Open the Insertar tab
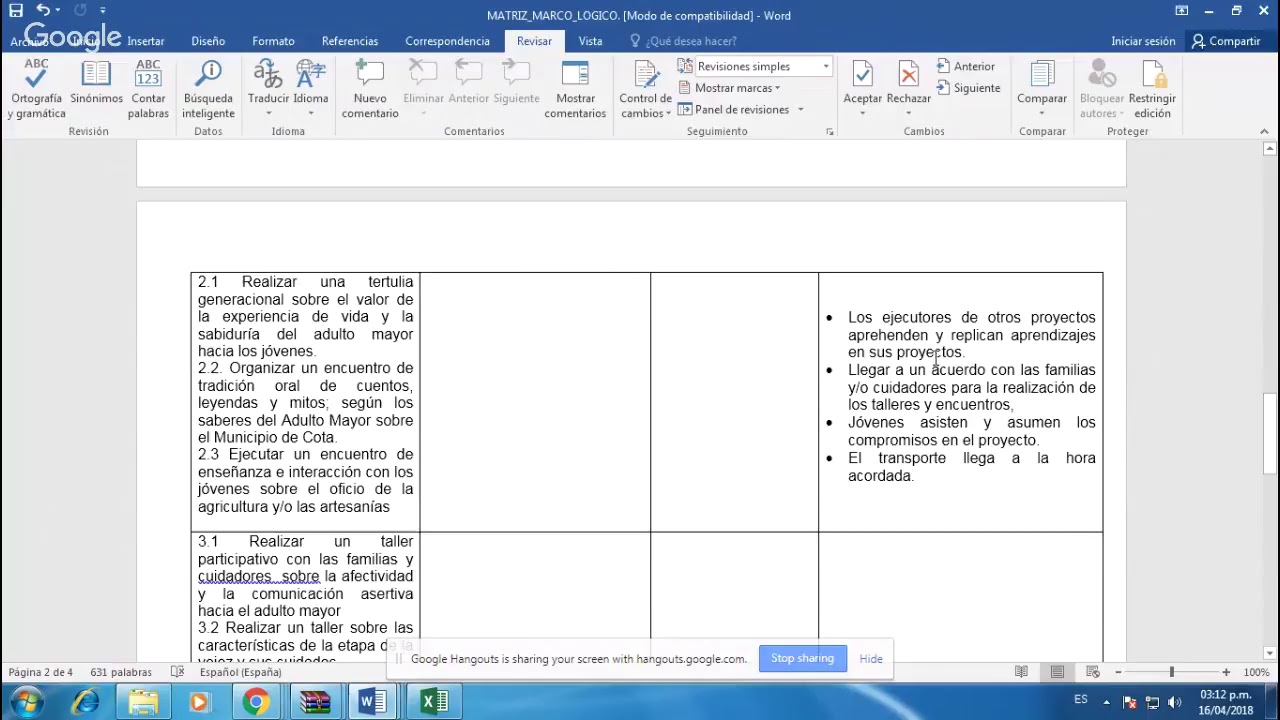This screenshot has width=1280, height=720. click(x=145, y=41)
